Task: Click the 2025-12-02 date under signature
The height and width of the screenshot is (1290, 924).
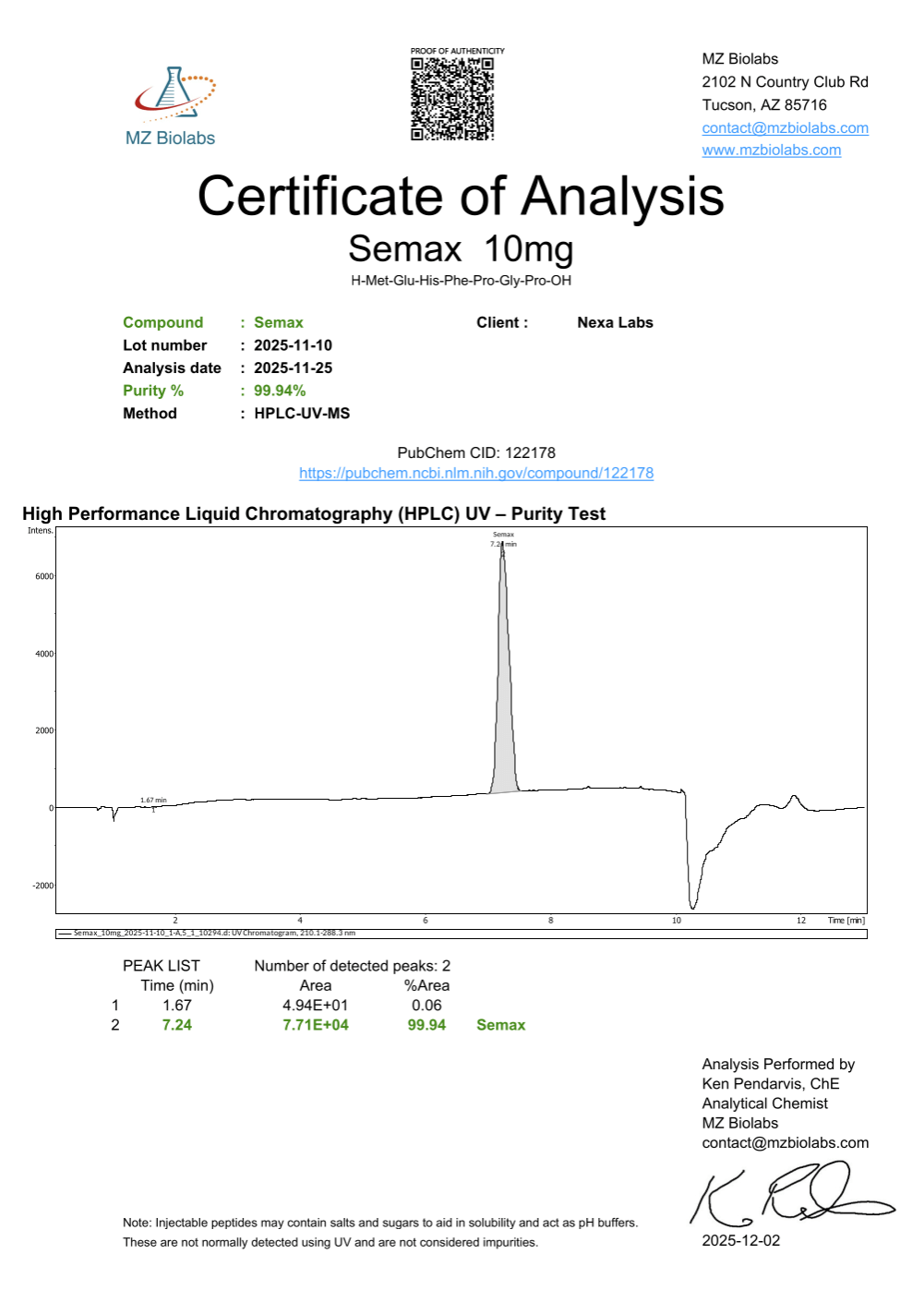Action: coord(740,1241)
